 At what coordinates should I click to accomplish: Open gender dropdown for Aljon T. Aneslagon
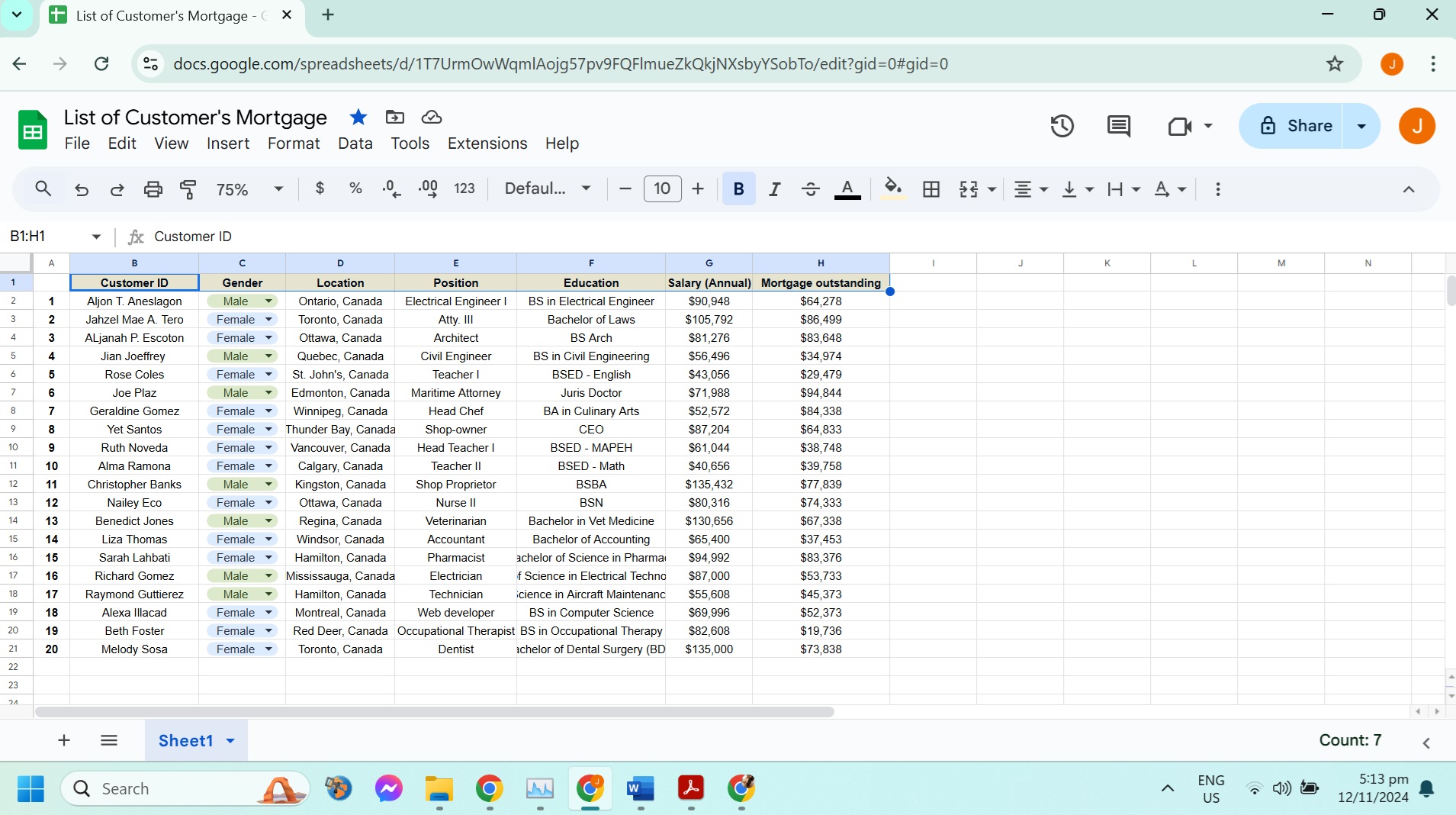(268, 301)
